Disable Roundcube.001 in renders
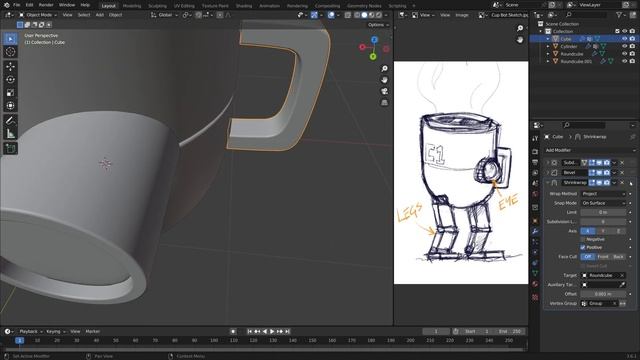 click(632, 61)
